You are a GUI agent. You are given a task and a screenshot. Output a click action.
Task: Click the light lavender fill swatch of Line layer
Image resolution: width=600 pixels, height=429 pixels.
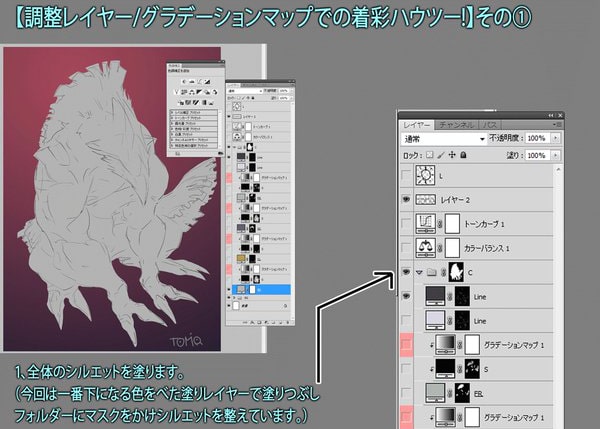[435, 321]
